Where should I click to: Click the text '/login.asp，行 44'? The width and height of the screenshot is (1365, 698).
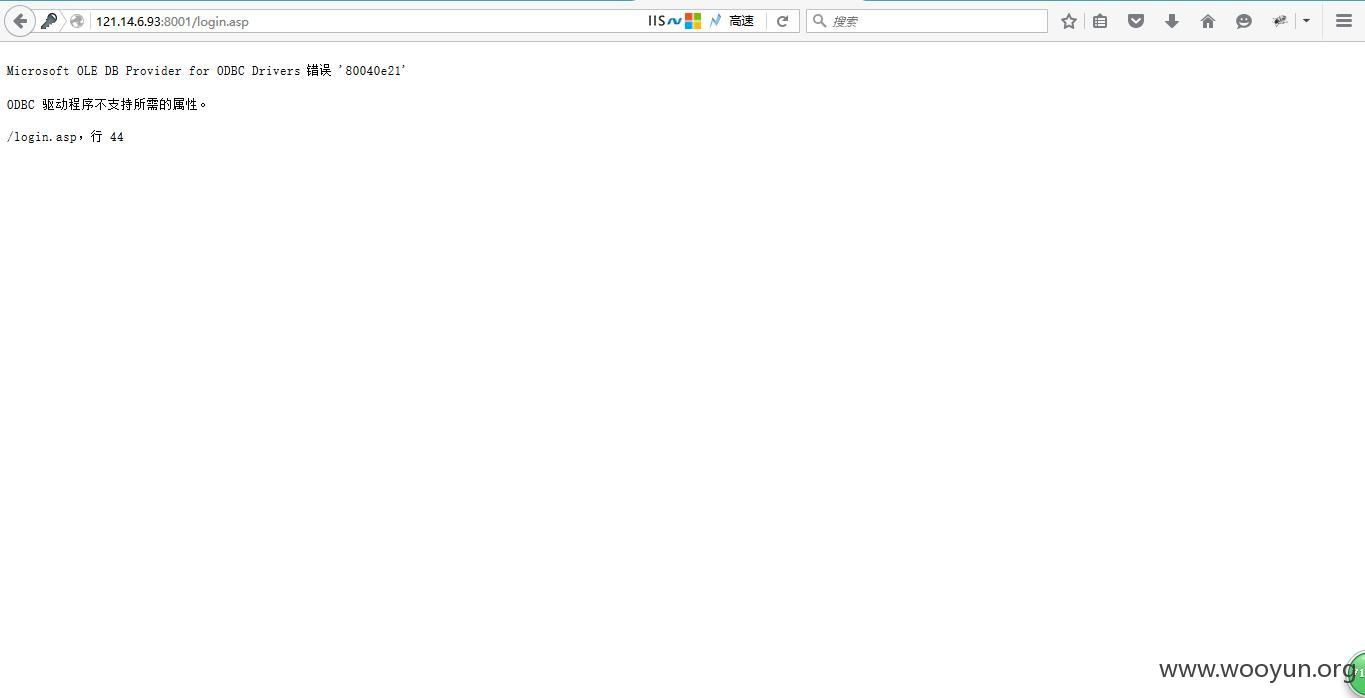65,137
